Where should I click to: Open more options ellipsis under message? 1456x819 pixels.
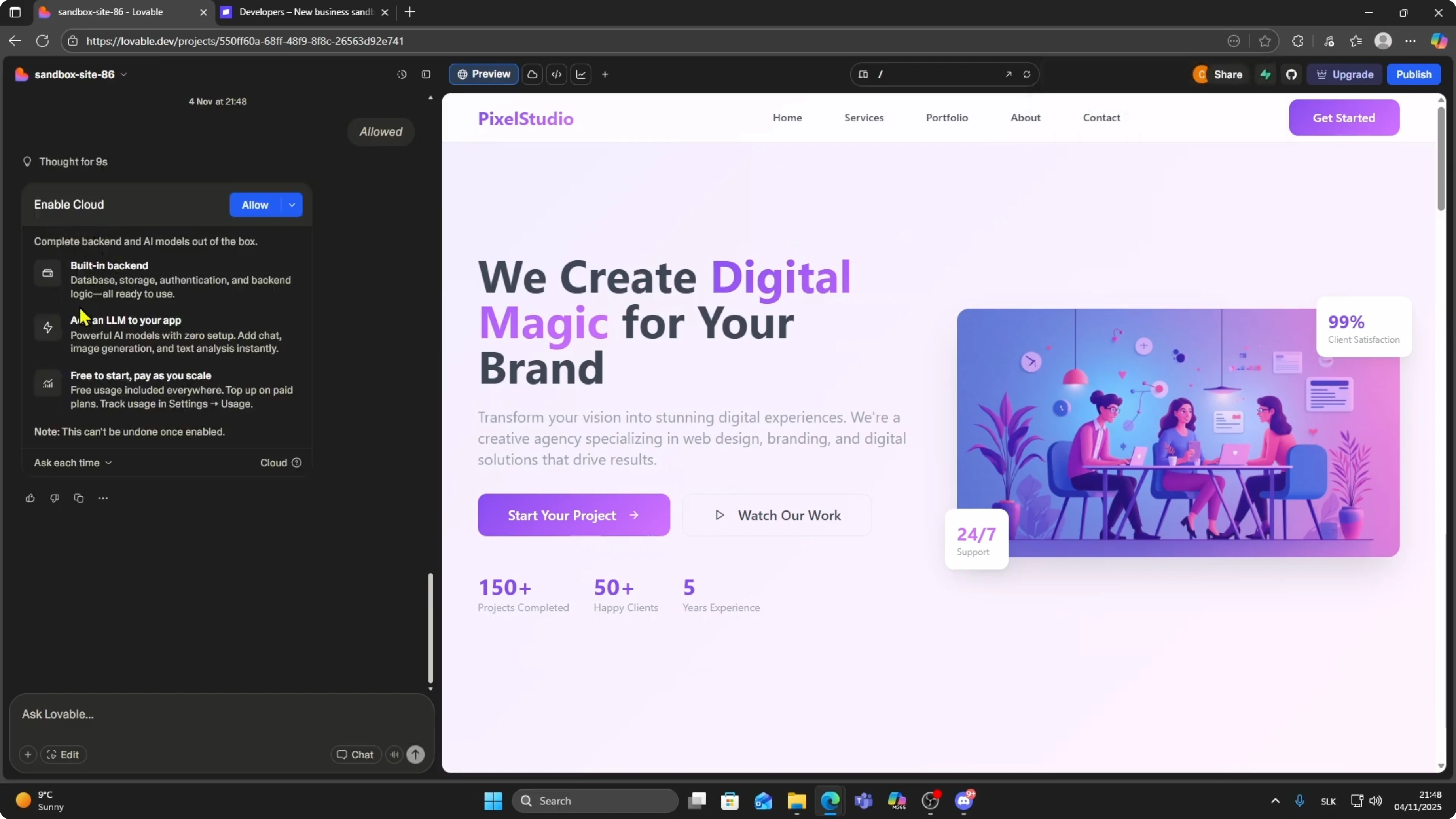[103, 498]
